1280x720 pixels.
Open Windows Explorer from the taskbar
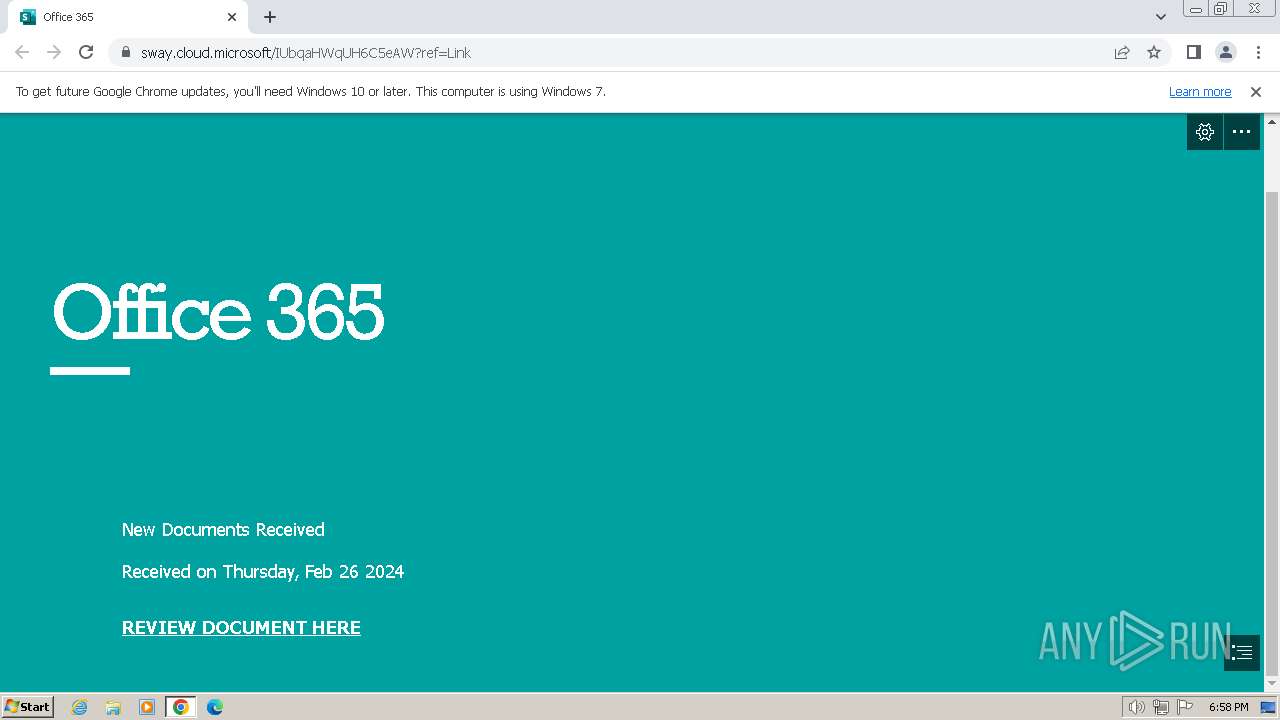pos(113,707)
